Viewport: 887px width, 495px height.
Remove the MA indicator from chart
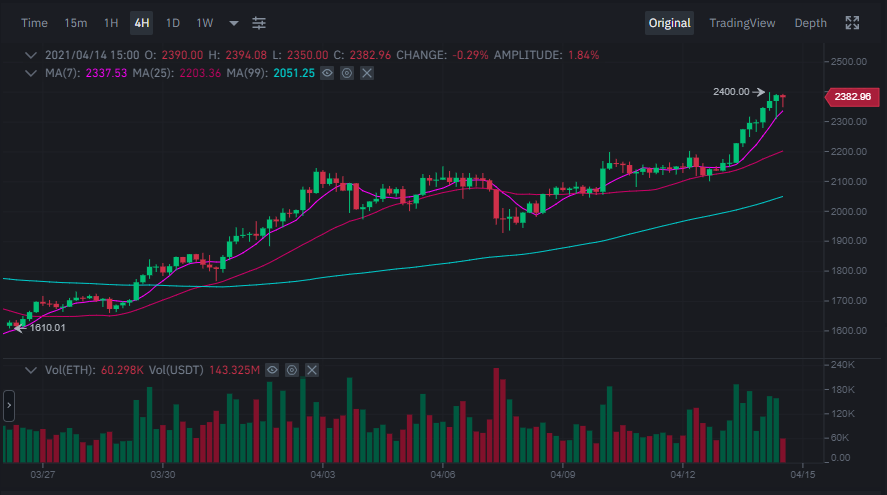tap(367, 73)
